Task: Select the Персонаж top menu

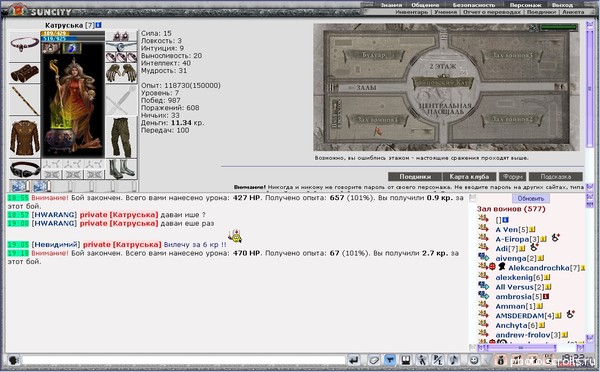Action: coord(525,5)
